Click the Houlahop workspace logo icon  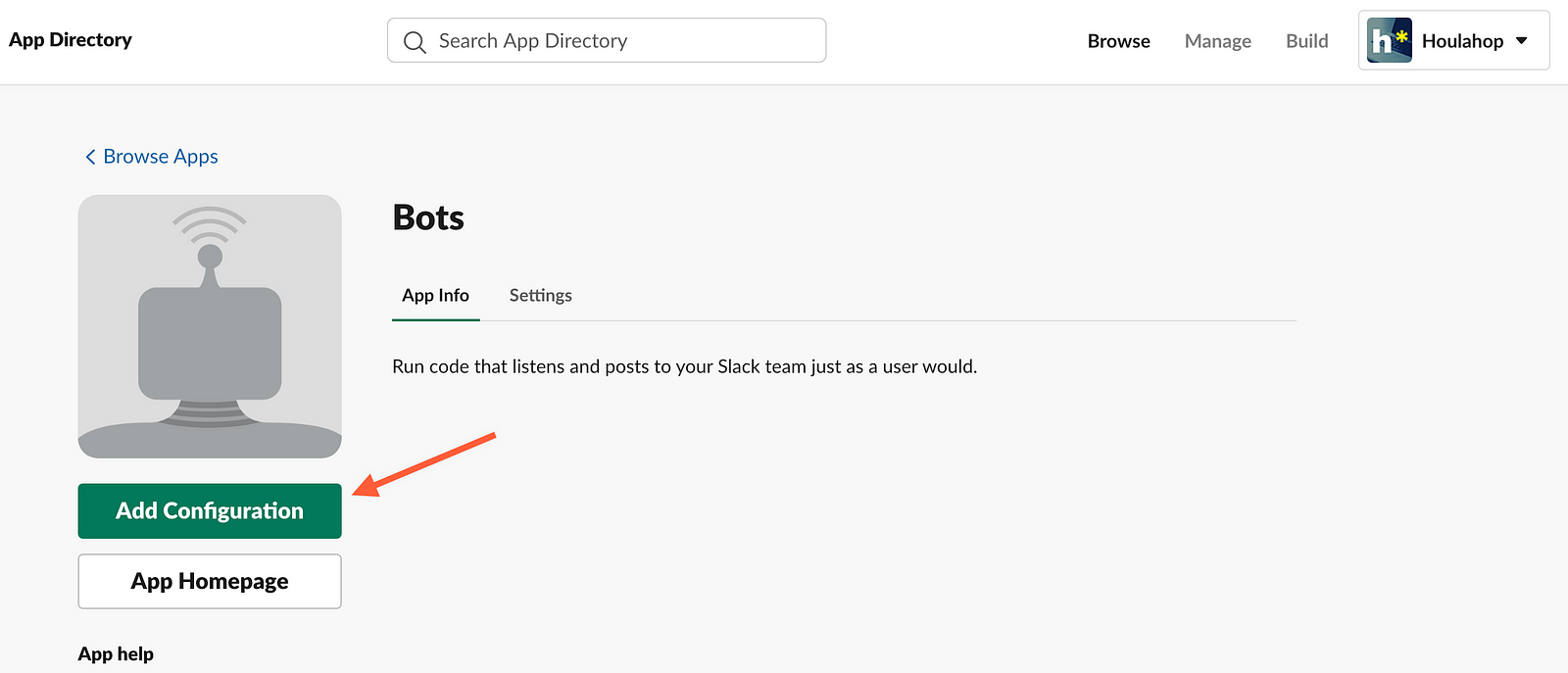tap(1389, 40)
